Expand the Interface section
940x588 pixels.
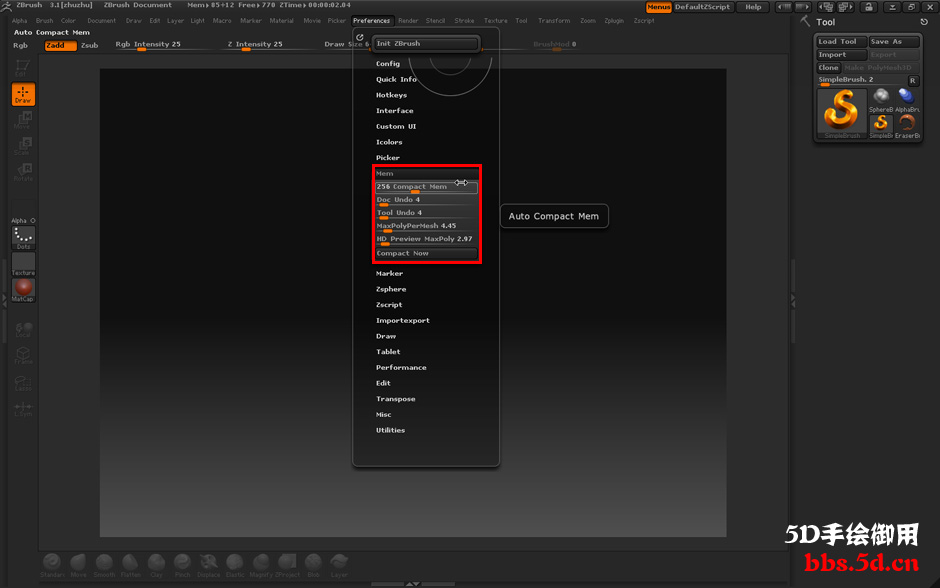394,111
